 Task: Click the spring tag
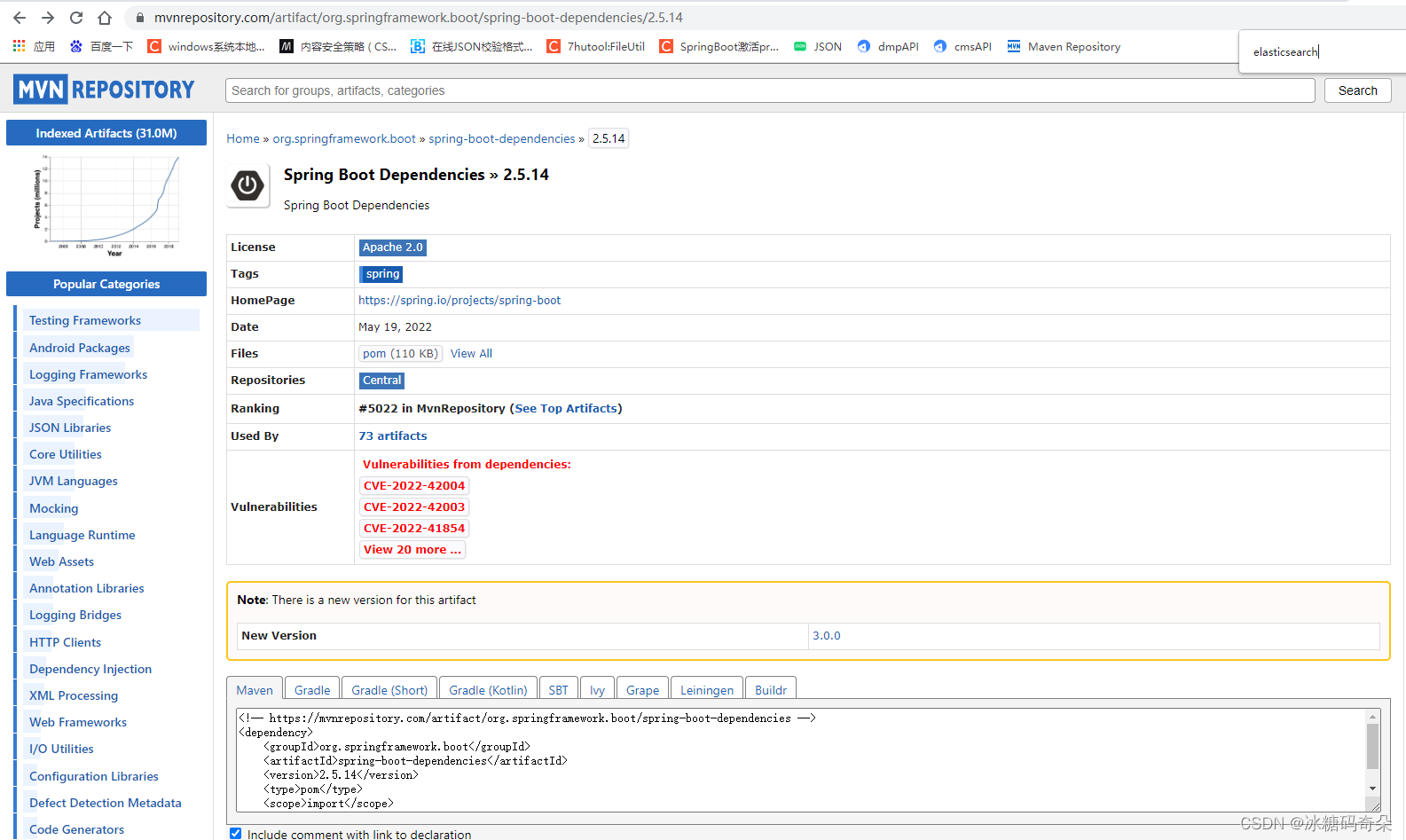382,274
